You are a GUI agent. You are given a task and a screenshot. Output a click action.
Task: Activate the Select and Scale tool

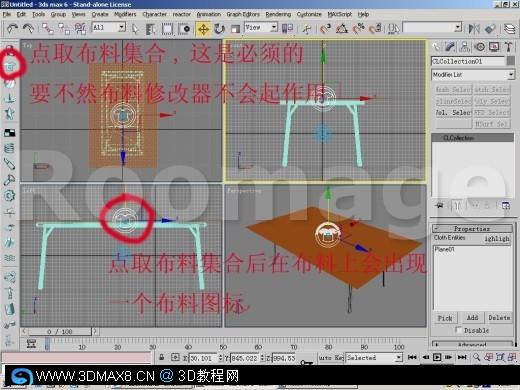(235, 29)
